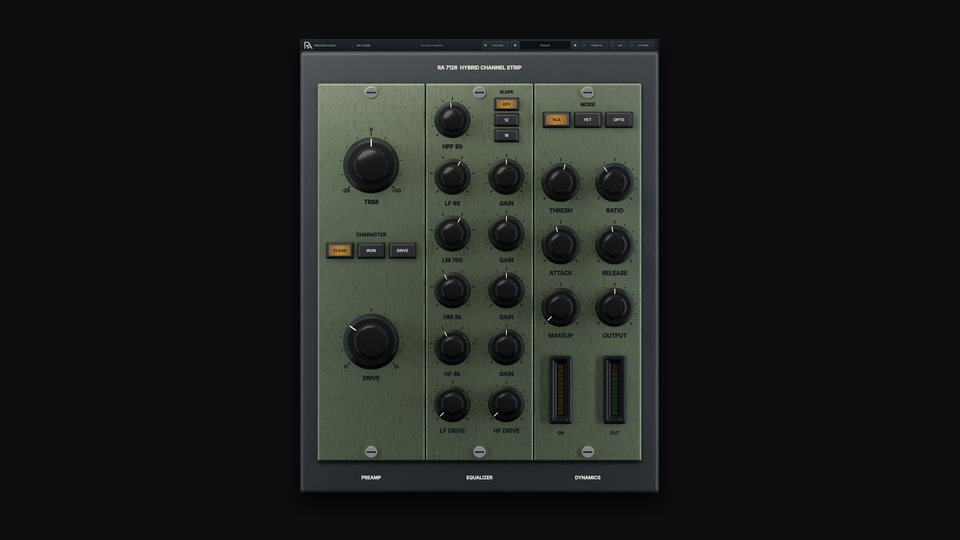This screenshot has width=960, height=540.
Task: Click the TRIM knob
Action: (371, 165)
